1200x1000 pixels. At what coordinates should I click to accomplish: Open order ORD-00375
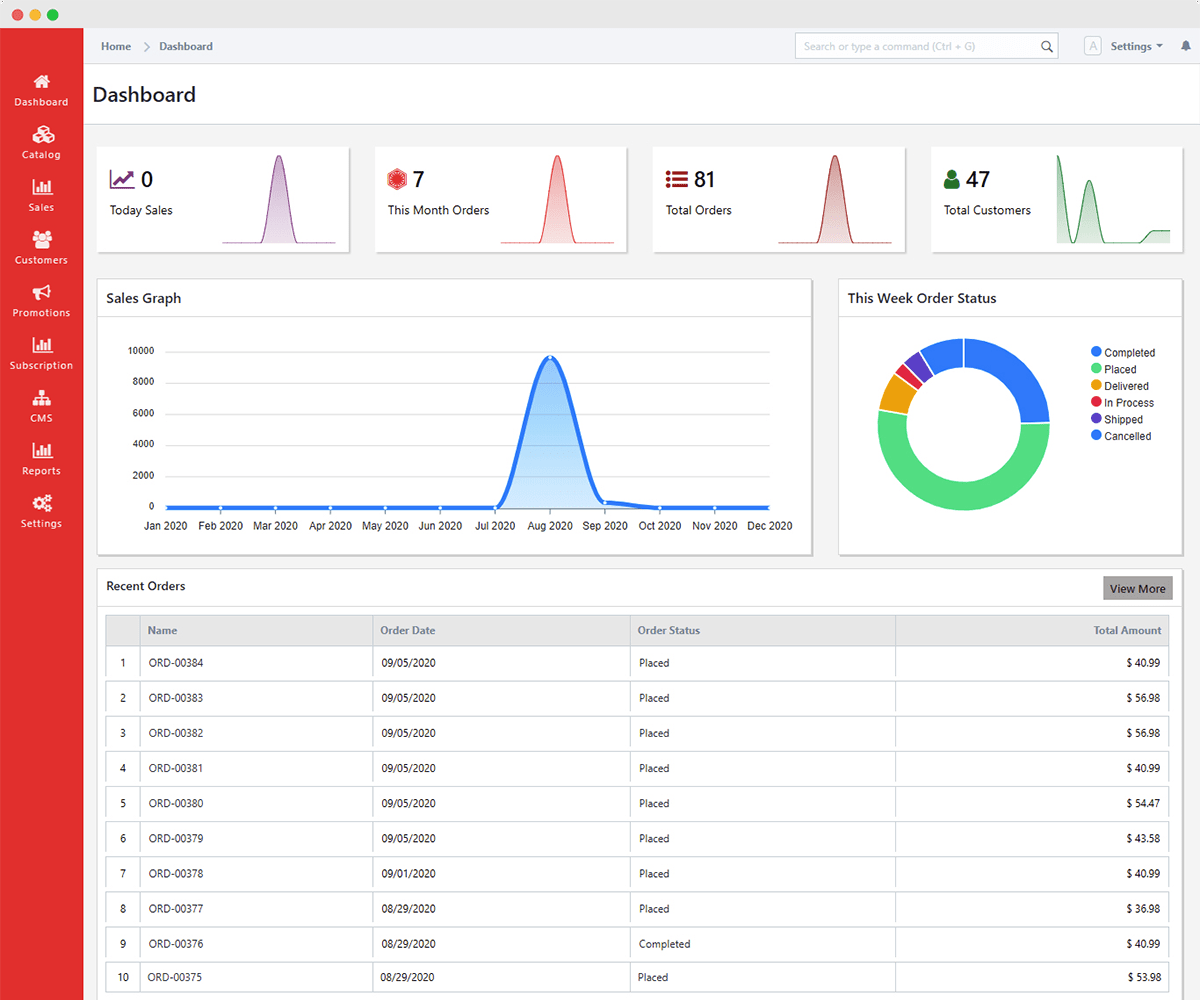click(x=175, y=977)
